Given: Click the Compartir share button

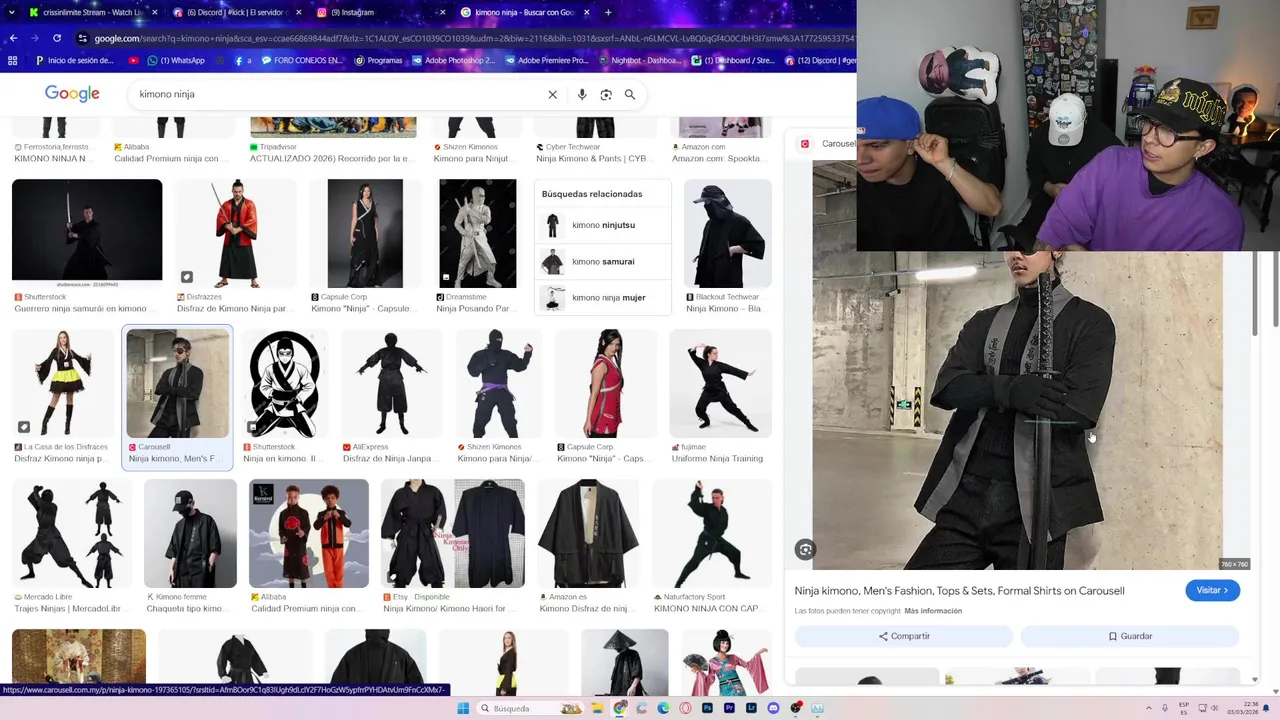Looking at the screenshot, I should pos(904,636).
